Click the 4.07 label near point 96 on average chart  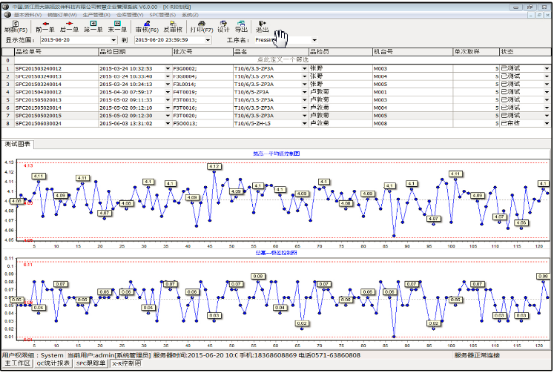coord(434,219)
